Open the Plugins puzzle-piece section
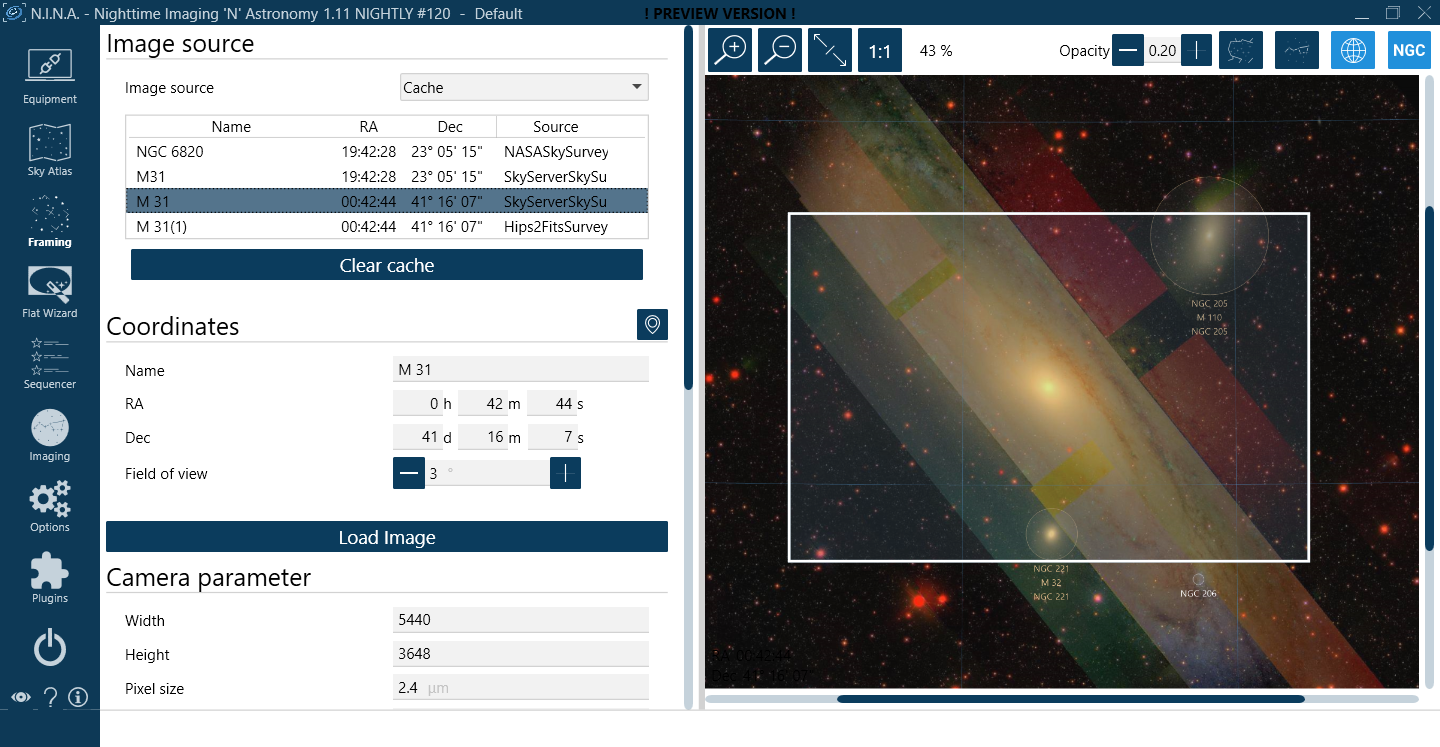Viewport: 1440px width, 747px height. click(x=50, y=577)
